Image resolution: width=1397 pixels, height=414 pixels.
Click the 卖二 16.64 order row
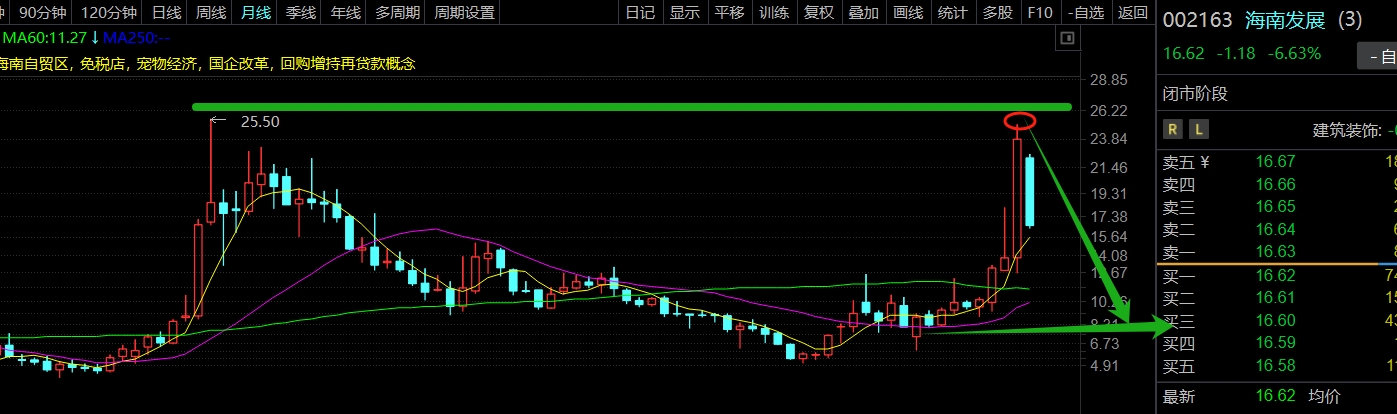pyautogui.click(x=1279, y=228)
